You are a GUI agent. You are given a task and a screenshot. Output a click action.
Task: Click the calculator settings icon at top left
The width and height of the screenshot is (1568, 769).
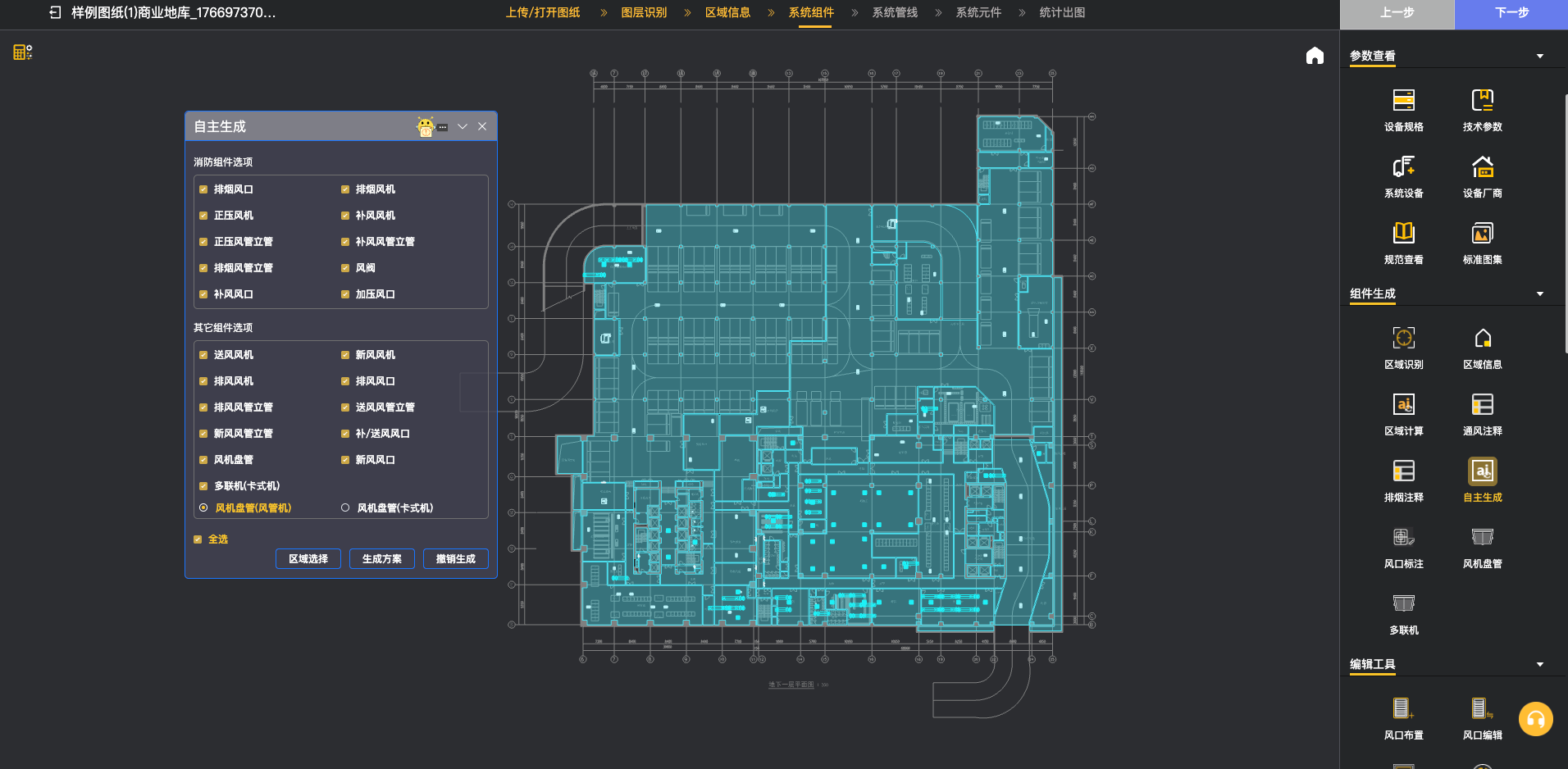(x=22, y=52)
